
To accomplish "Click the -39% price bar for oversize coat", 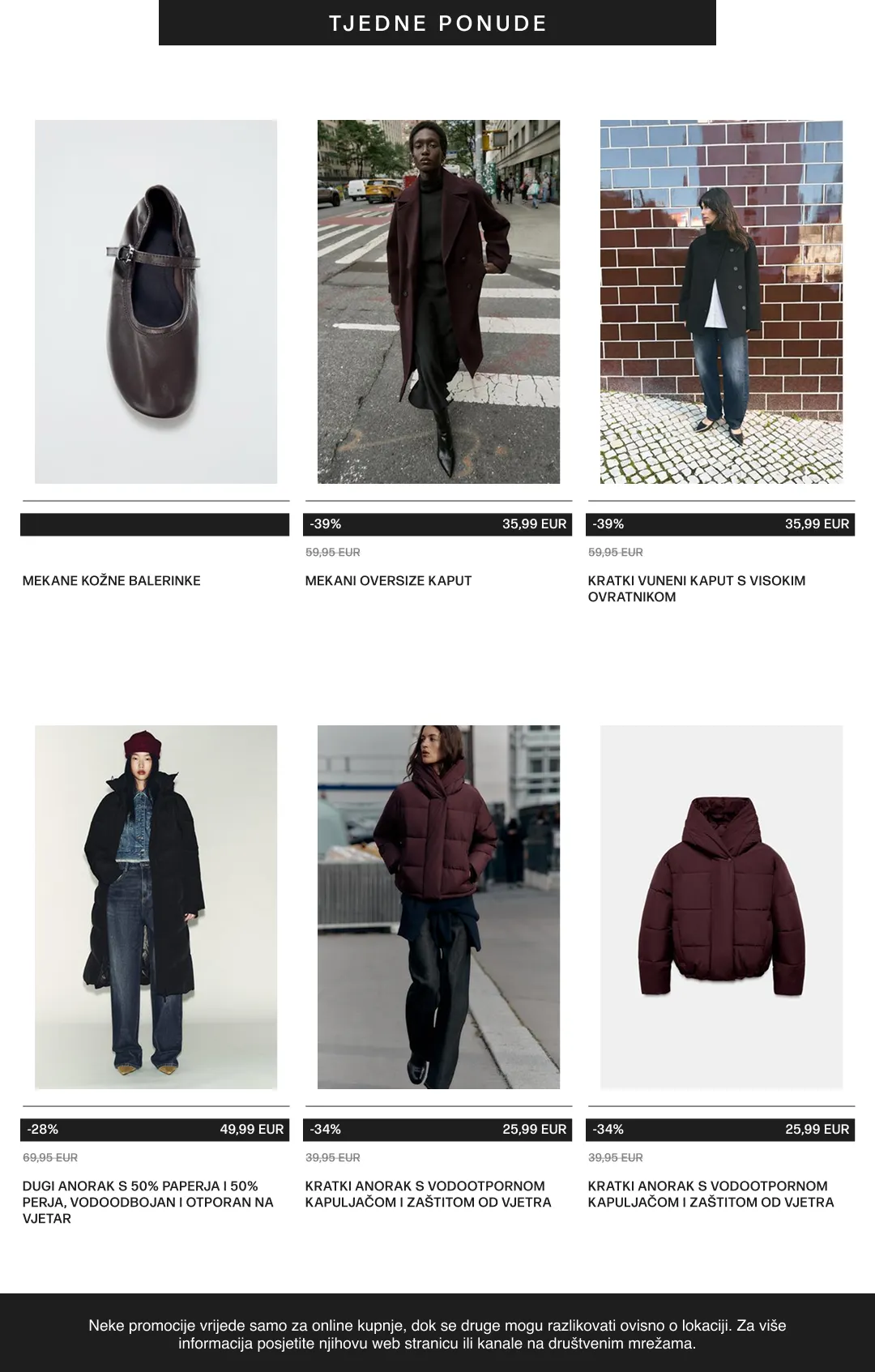I will tap(438, 524).
